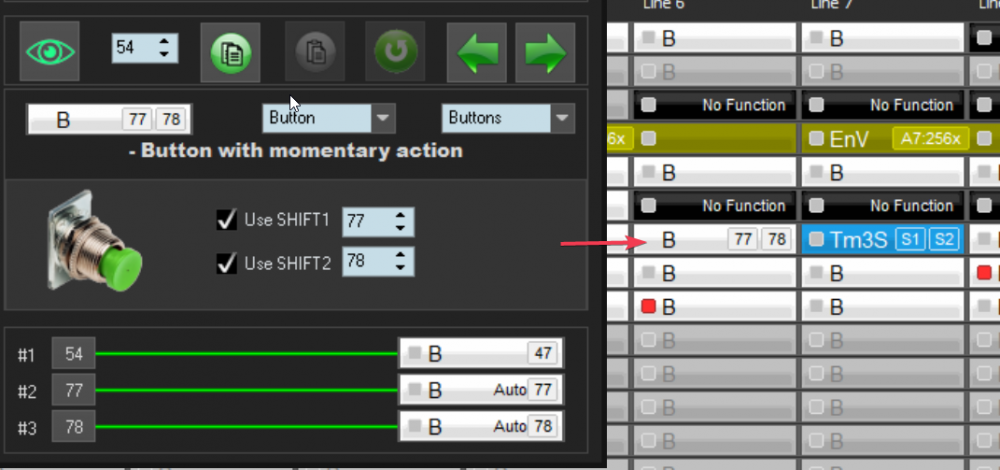Viewport: 1000px width, 470px height.
Task: Click the green copy settings icon
Action: pyautogui.click(x=230, y=51)
